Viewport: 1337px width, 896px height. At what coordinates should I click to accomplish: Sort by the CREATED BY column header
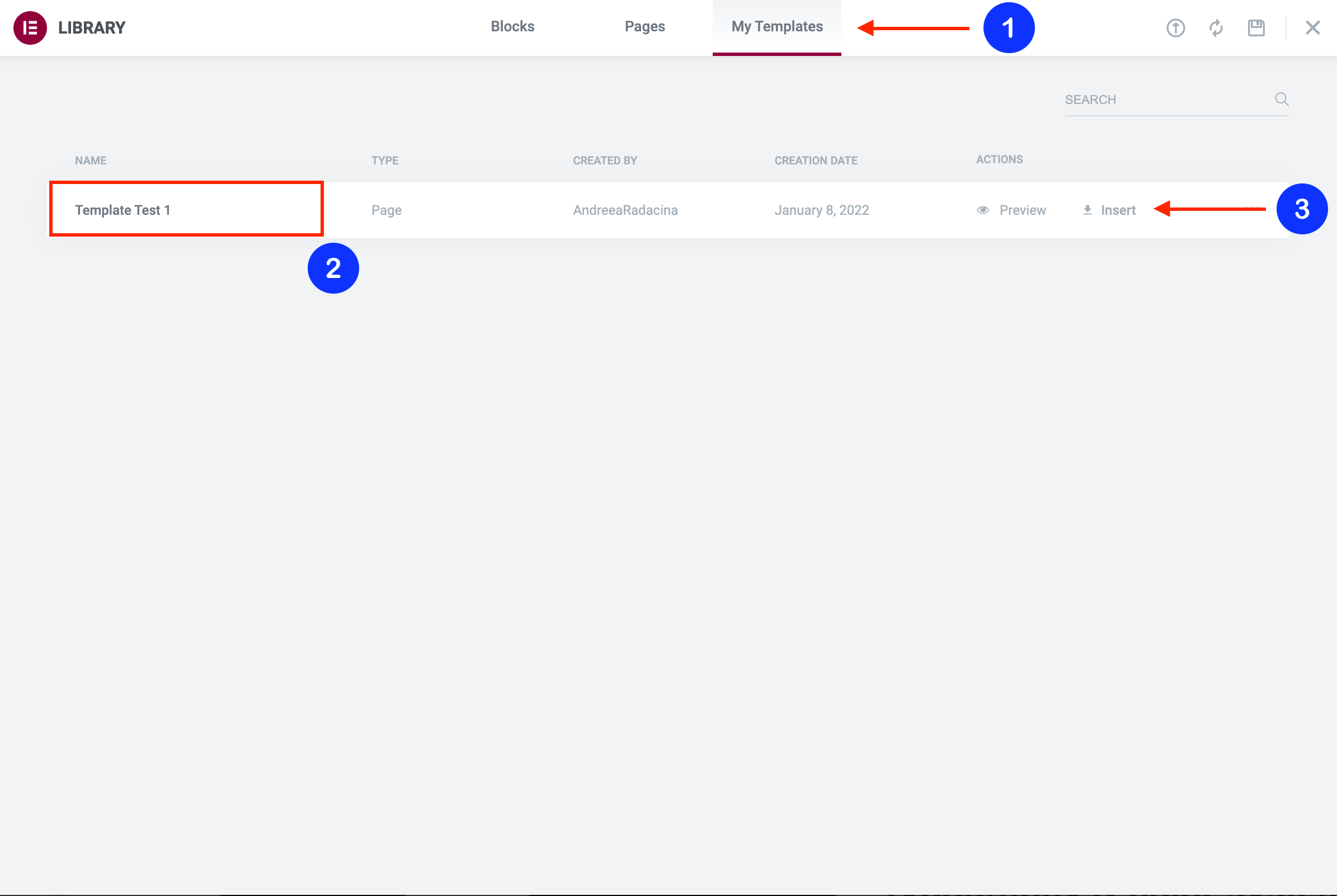[605, 161]
